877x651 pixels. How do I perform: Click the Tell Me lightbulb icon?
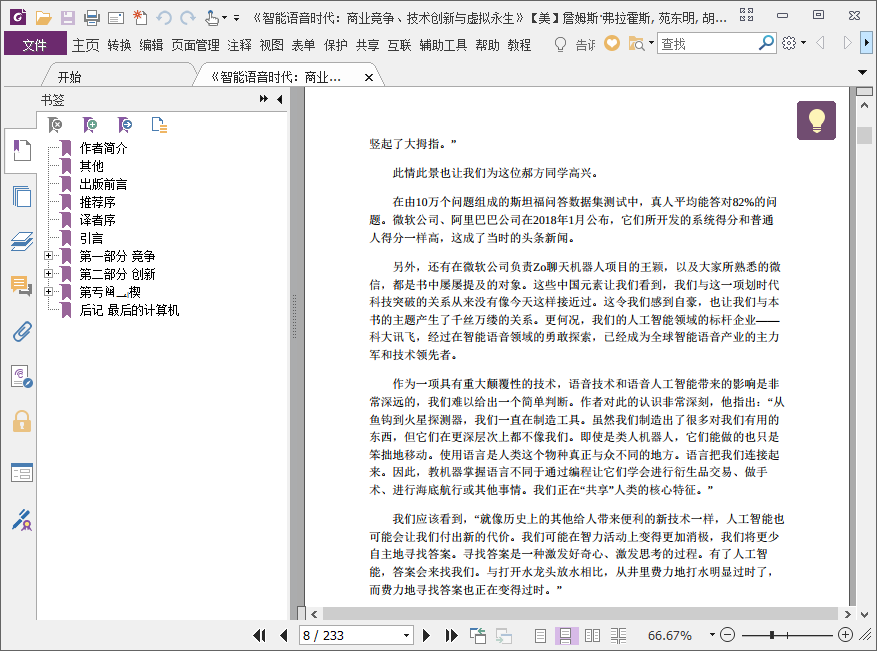(x=560, y=44)
